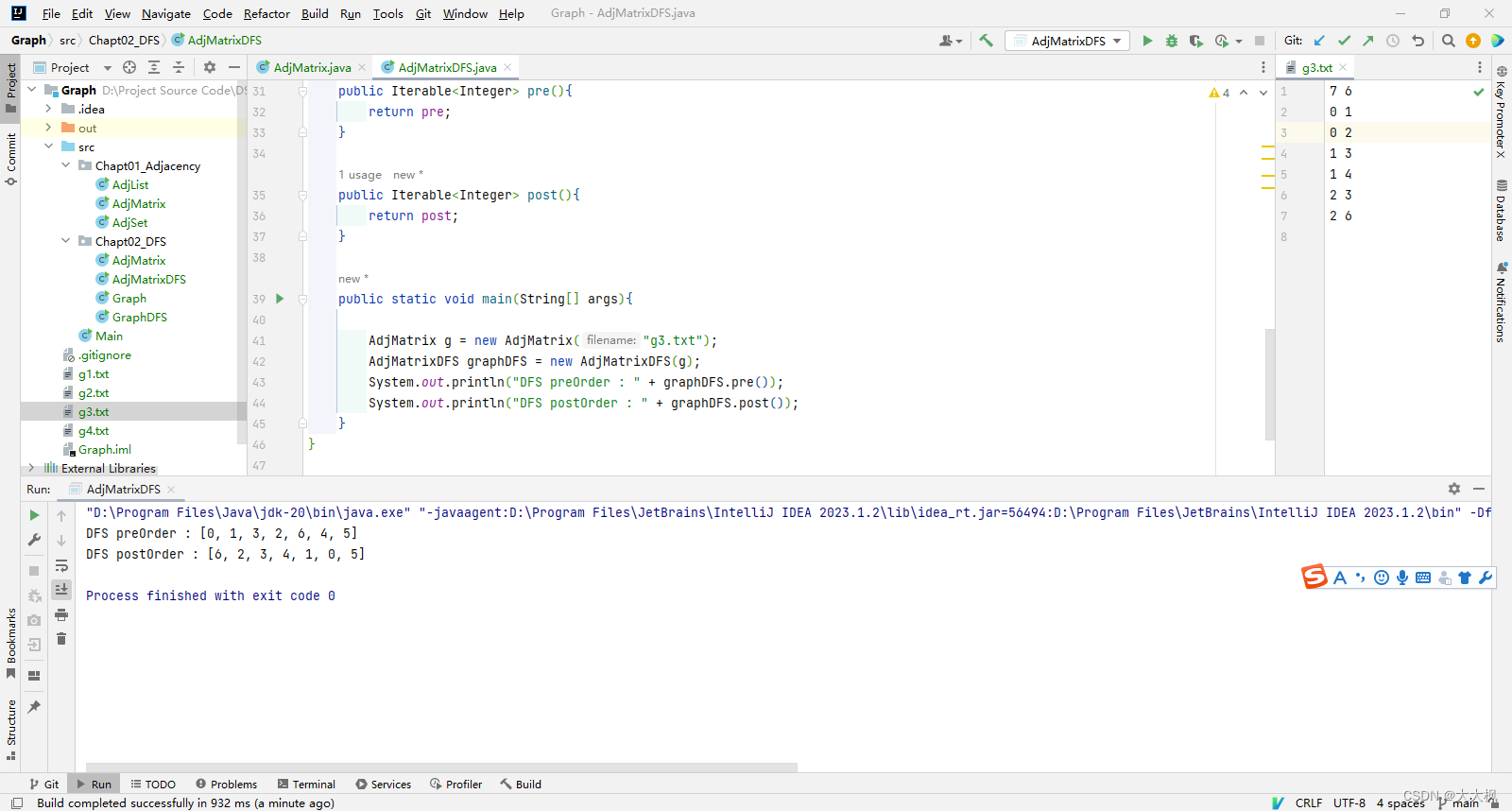Close the AdjMatrixDFS.java tab
Screen dimensions: 1512x811
click(507, 67)
